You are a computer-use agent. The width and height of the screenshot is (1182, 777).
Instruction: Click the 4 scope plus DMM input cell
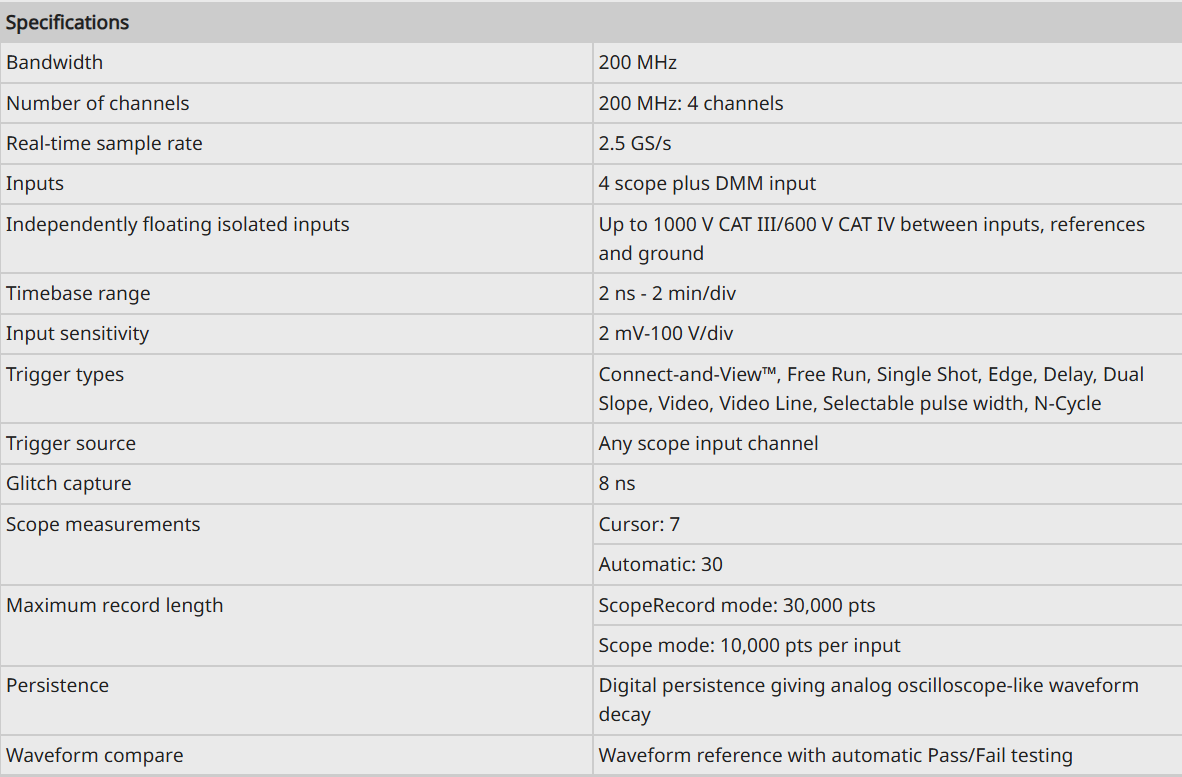click(x=887, y=183)
